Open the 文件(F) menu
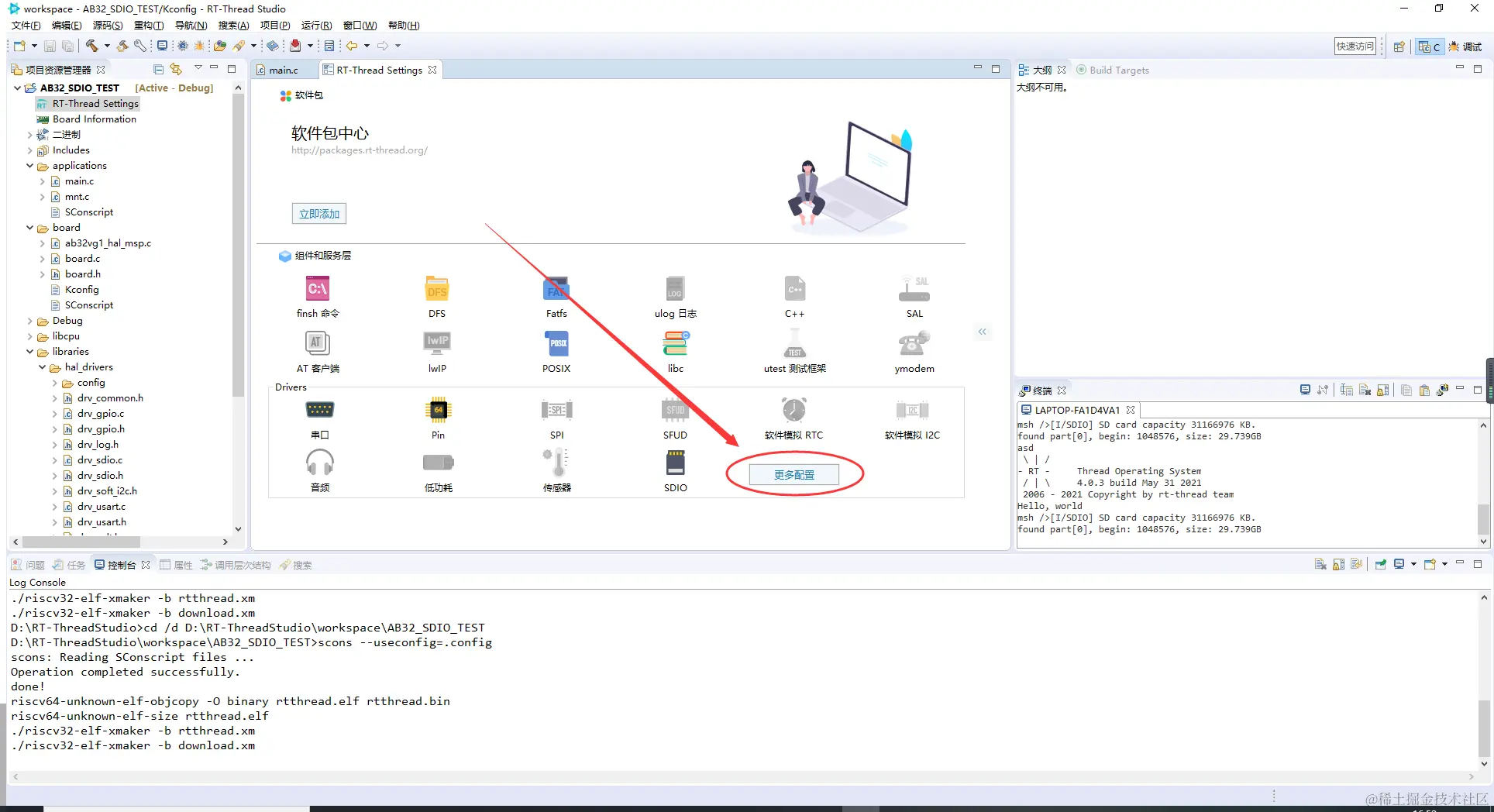1494x812 pixels. point(26,26)
